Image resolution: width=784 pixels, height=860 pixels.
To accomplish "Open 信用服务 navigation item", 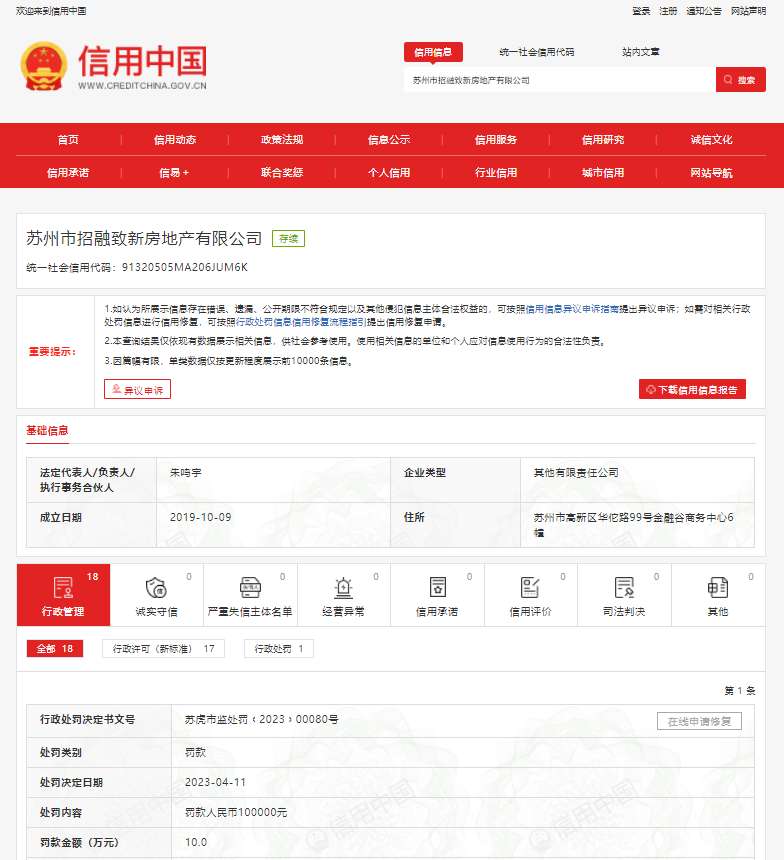I will [496, 140].
